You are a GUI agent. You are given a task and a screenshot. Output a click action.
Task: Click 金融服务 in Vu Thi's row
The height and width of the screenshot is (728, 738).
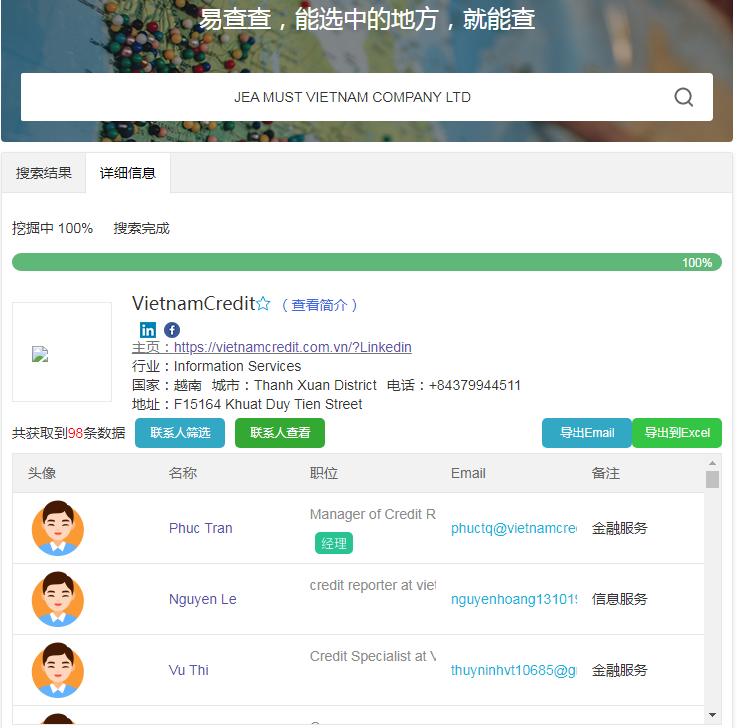coord(619,670)
